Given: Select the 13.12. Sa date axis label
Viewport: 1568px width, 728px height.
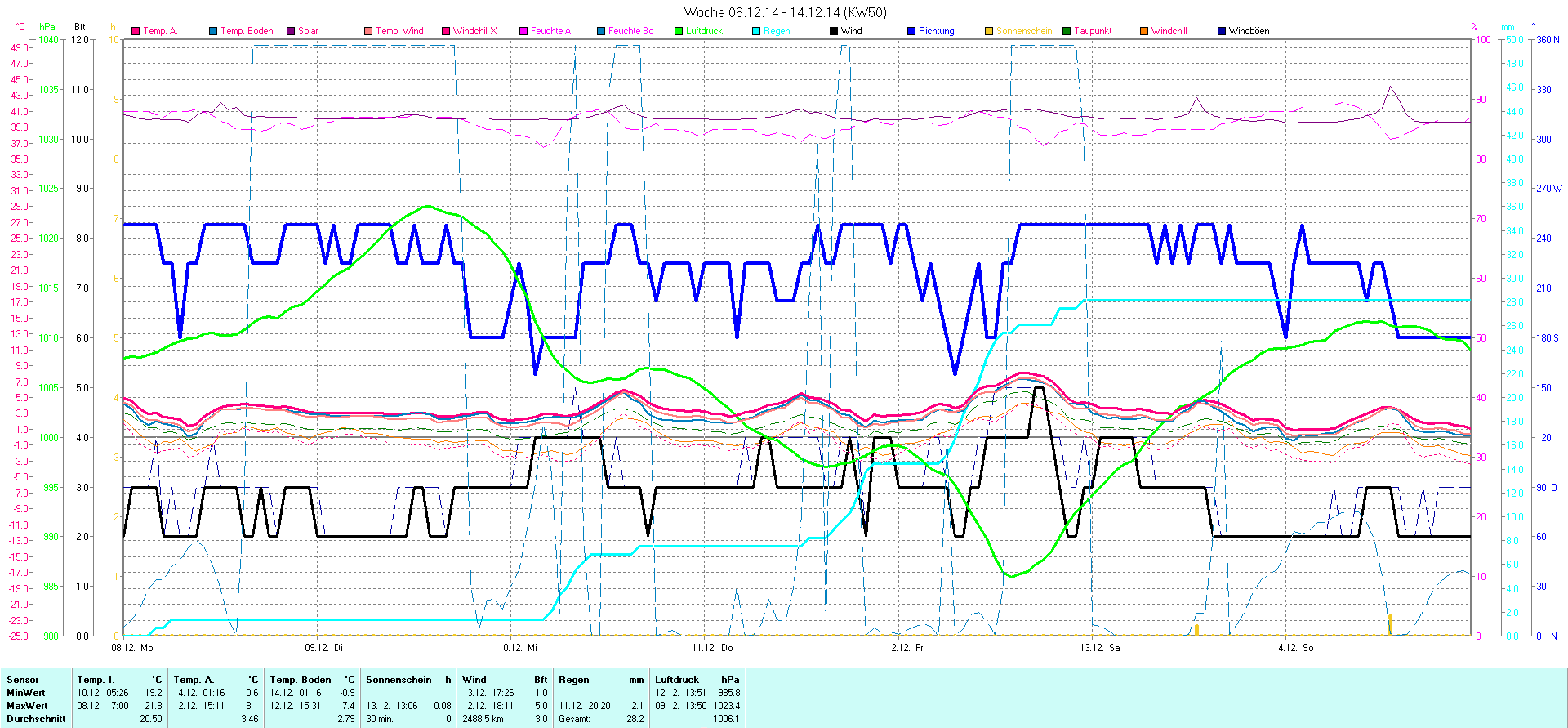Looking at the screenshot, I should click(x=1099, y=648).
